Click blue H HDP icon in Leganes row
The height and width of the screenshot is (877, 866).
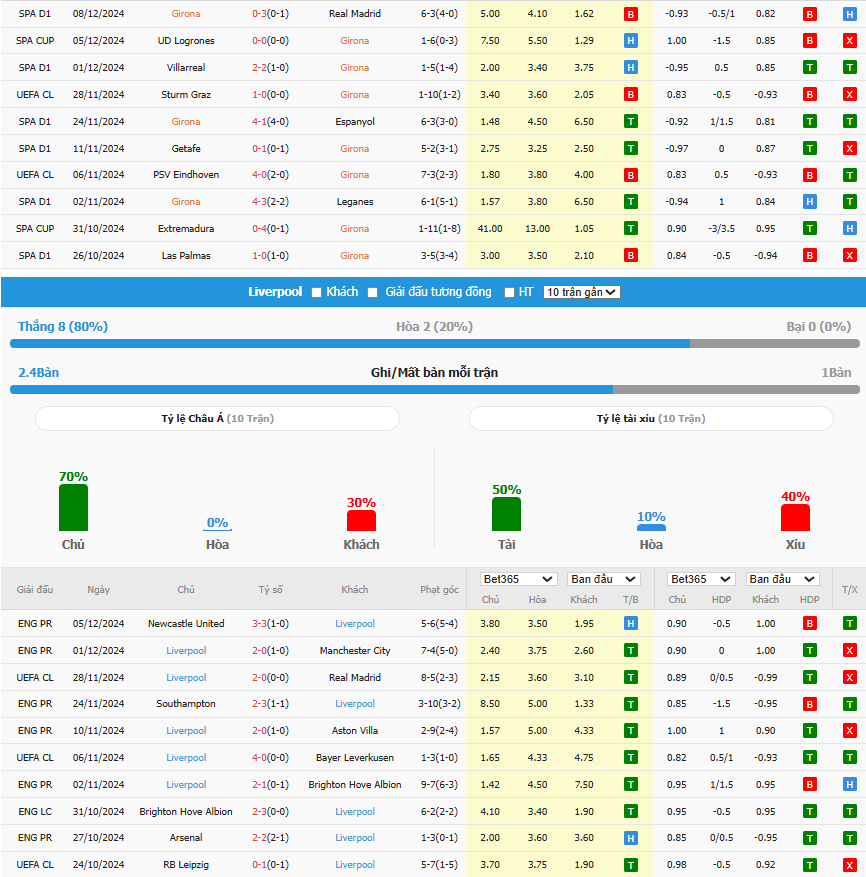coord(809,201)
